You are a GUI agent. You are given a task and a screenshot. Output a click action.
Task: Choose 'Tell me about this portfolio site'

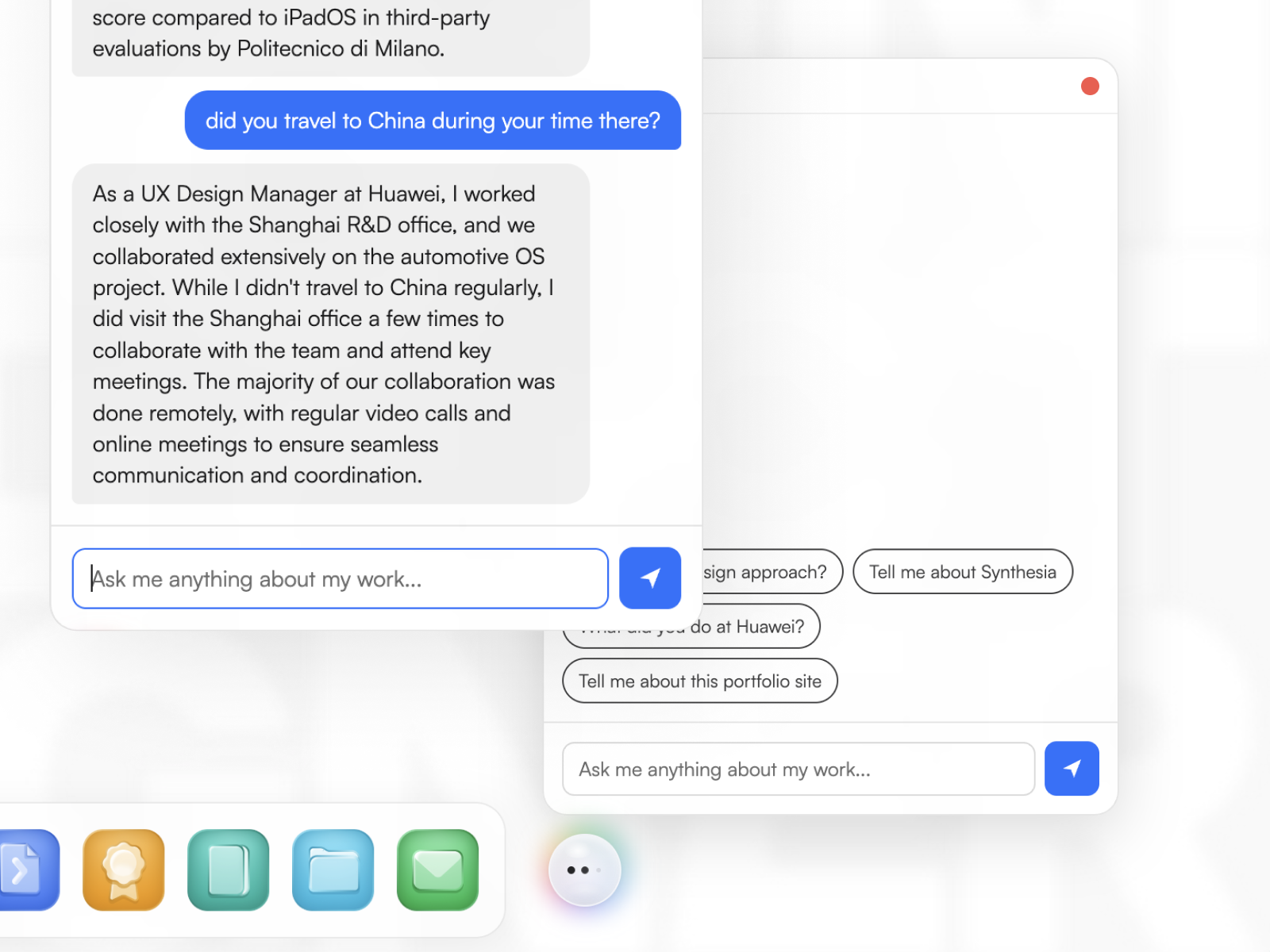tap(700, 681)
